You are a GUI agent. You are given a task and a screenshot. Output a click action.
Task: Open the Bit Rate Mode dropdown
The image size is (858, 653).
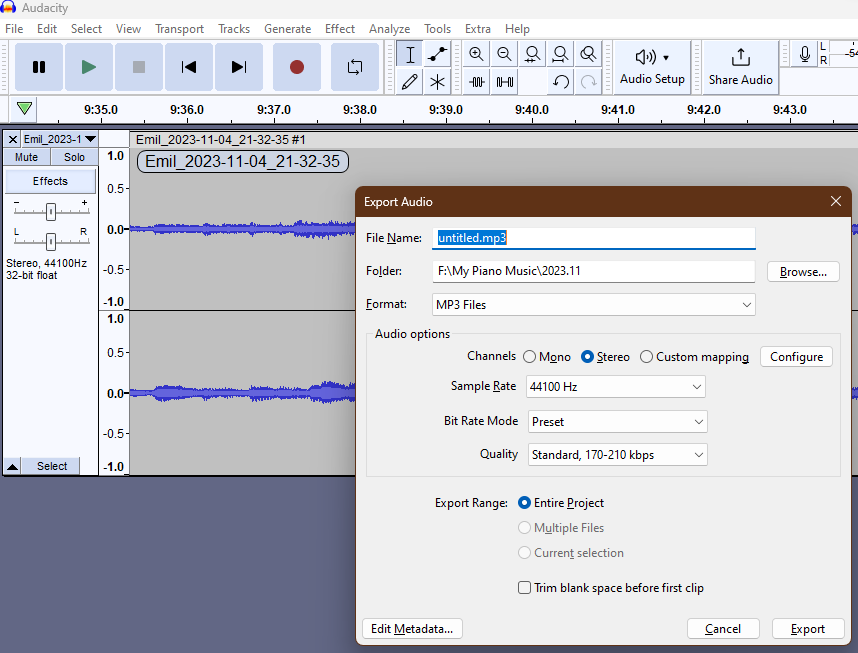tap(617, 421)
